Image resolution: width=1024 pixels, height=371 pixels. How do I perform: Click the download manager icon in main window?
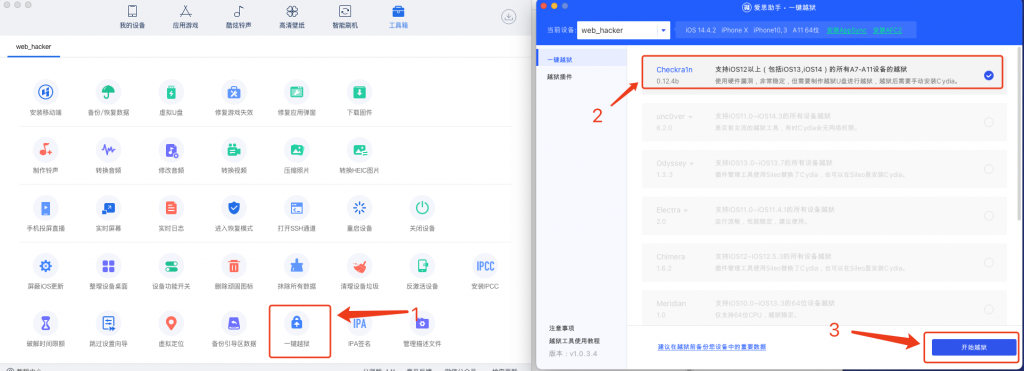point(508,17)
